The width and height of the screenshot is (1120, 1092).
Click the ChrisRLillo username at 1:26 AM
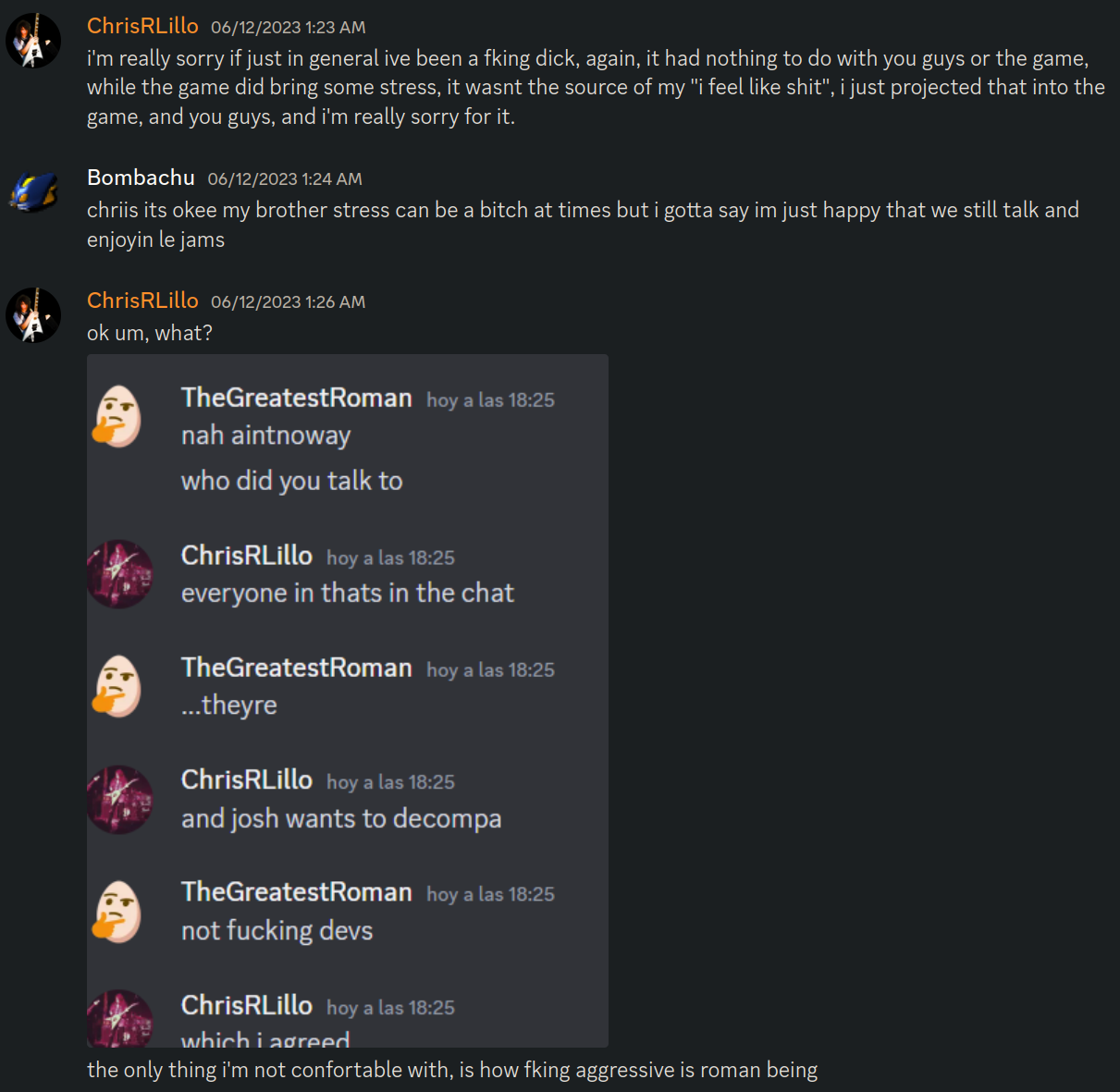pyautogui.click(x=142, y=301)
